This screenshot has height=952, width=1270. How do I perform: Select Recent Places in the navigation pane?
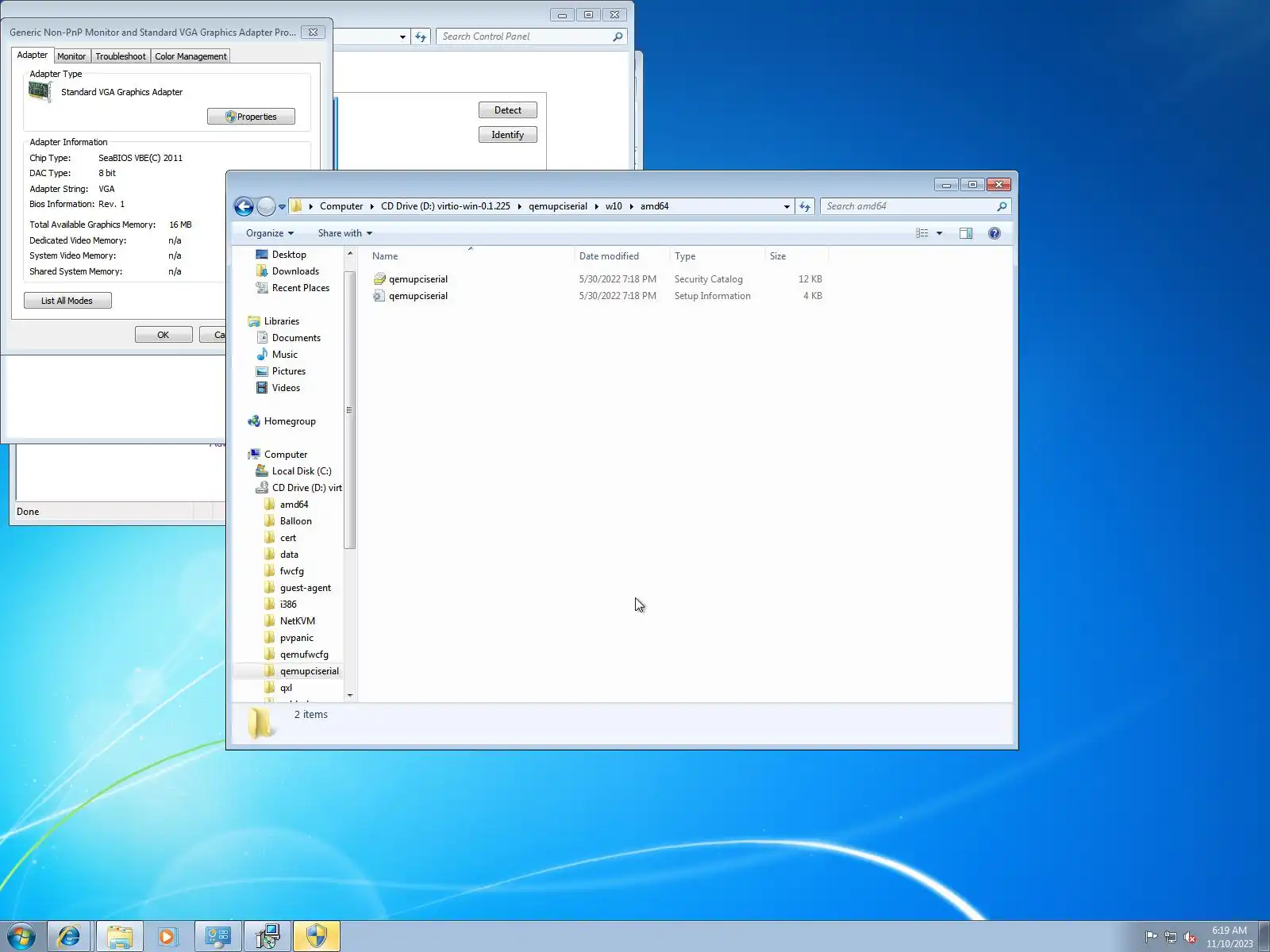tap(292, 288)
